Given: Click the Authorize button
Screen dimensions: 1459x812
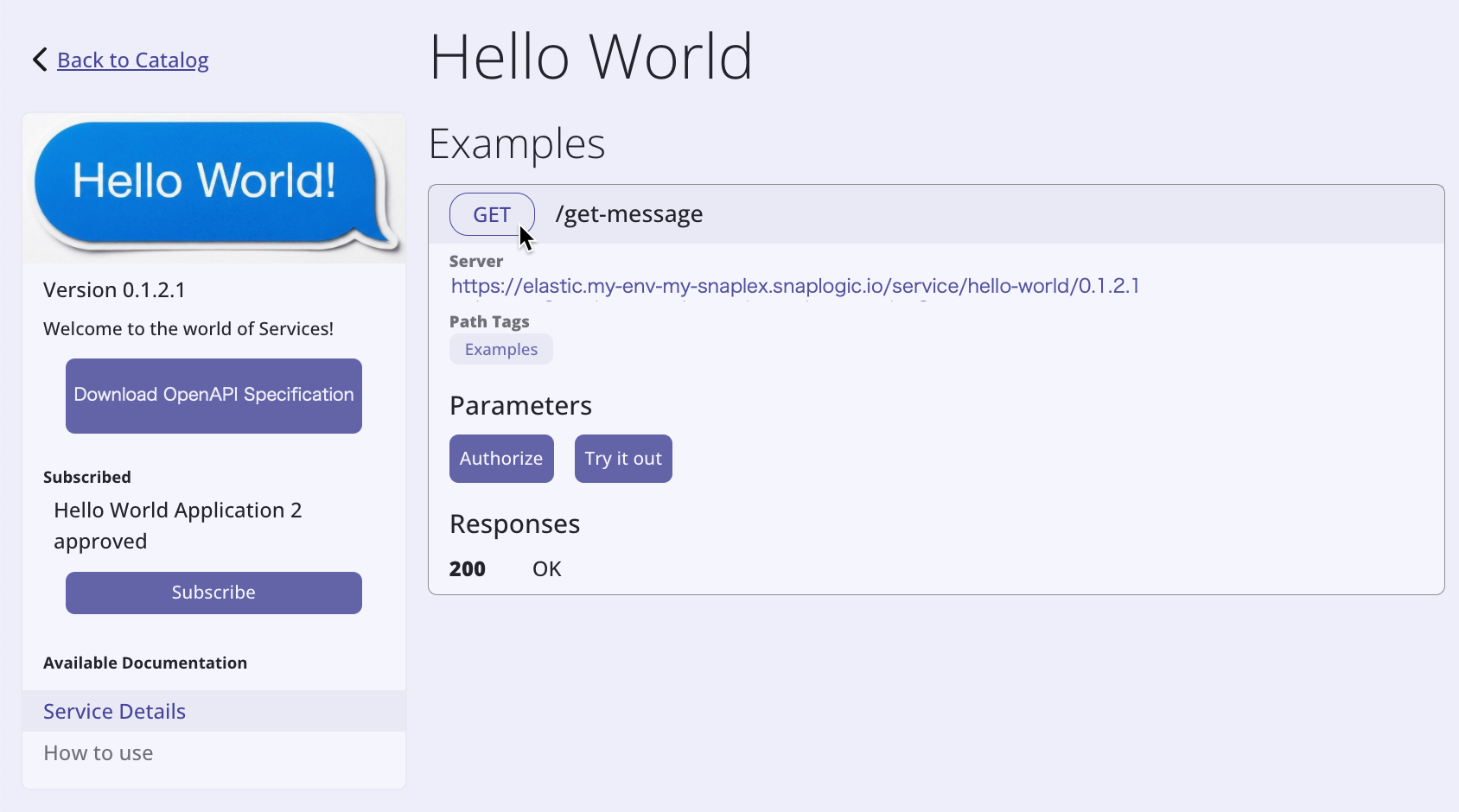Looking at the screenshot, I should 501,459.
